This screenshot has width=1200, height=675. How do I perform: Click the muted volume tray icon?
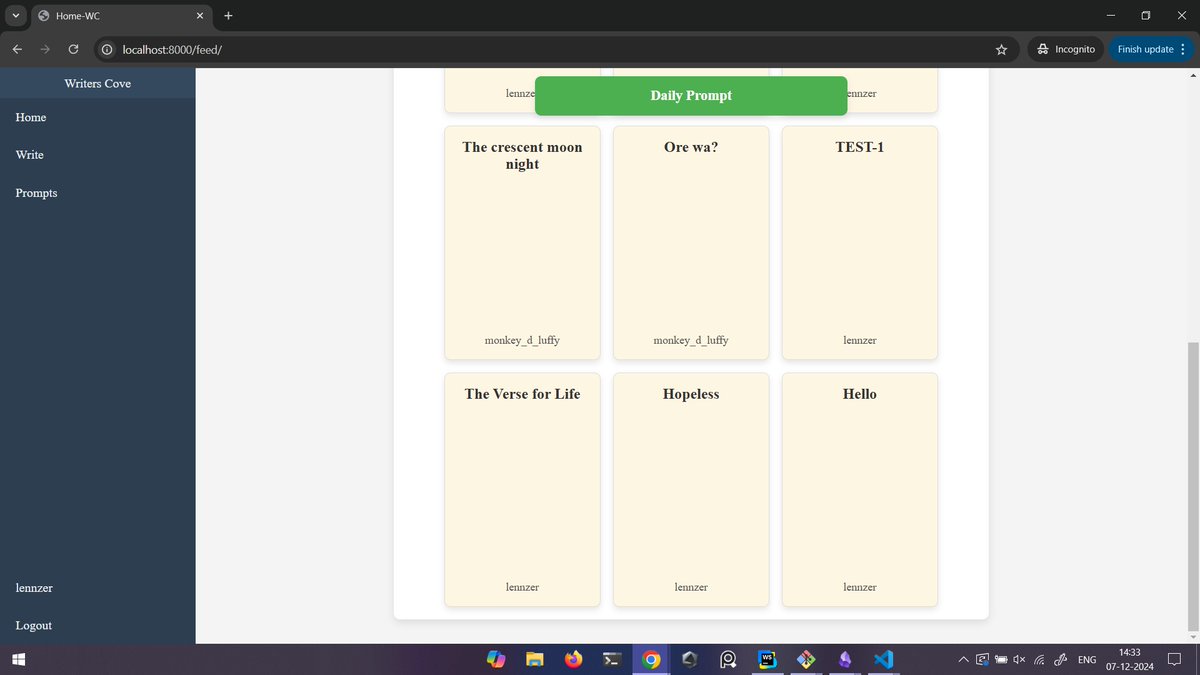1020,660
